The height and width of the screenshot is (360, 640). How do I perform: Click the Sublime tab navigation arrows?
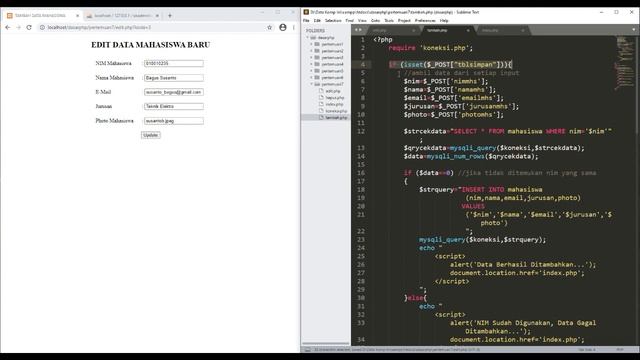point(358,30)
